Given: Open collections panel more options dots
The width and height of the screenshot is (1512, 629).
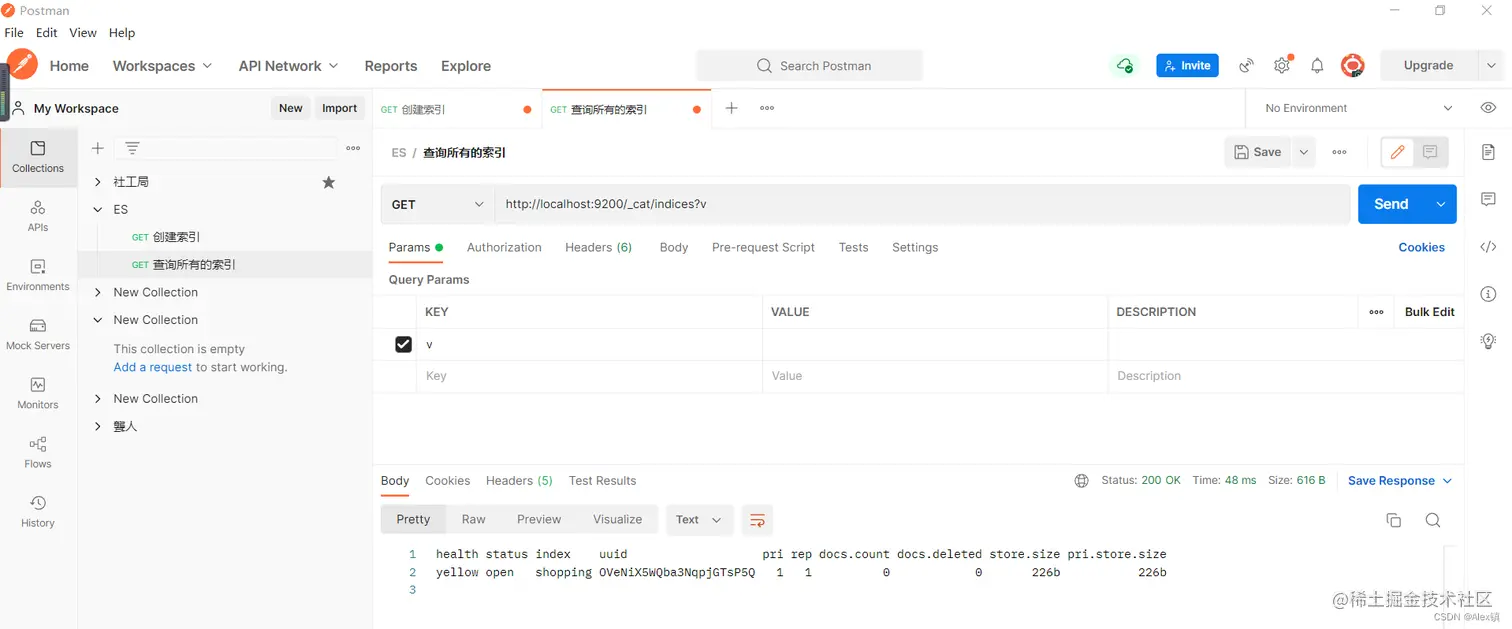Looking at the screenshot, I should [x=353, y=148].
